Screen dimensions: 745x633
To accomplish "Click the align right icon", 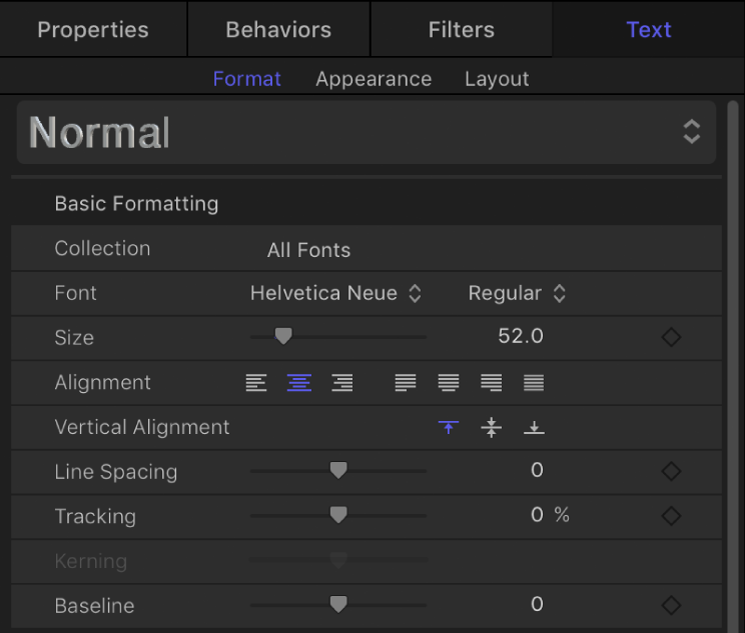I will coord(342,382).
